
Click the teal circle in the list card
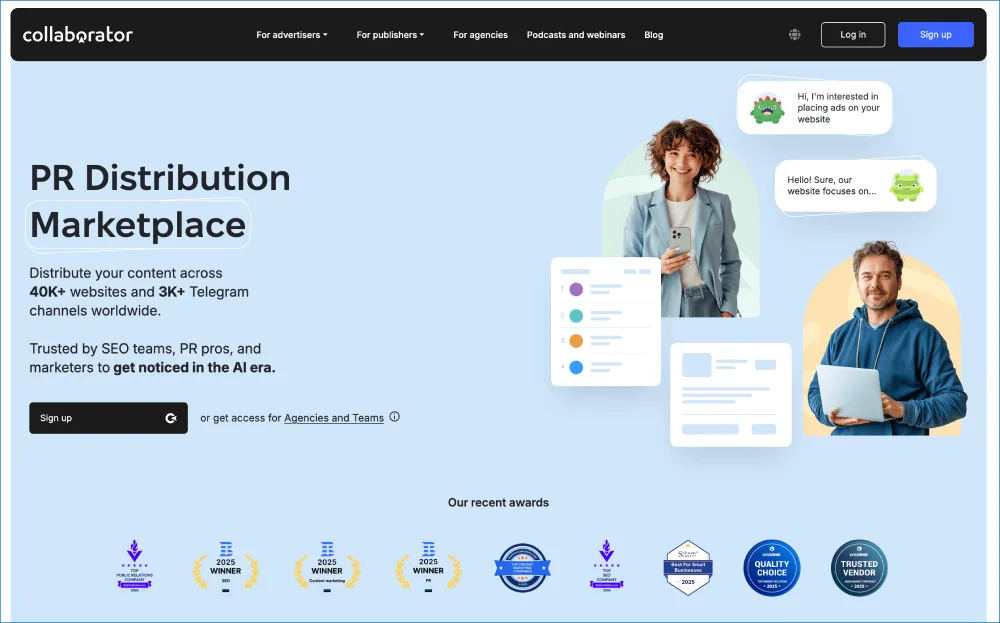coord(576,316)
